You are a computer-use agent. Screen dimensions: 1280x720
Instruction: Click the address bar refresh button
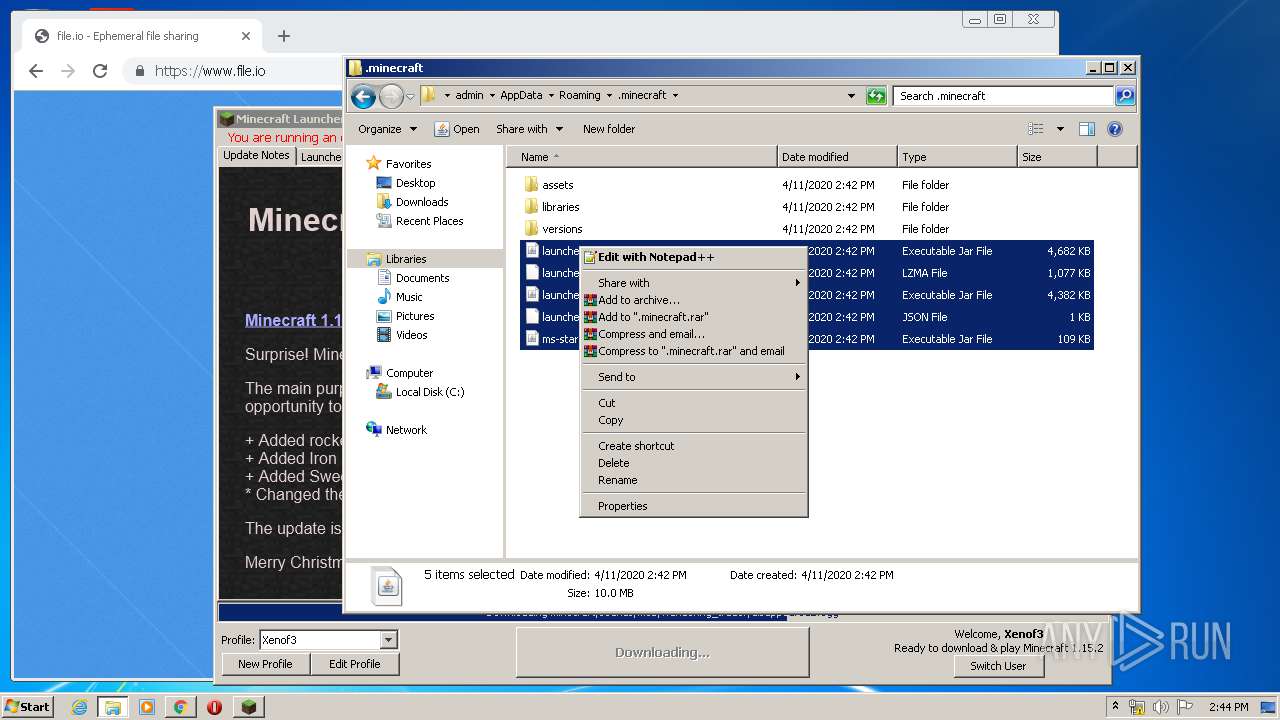(x=876, y=96)
